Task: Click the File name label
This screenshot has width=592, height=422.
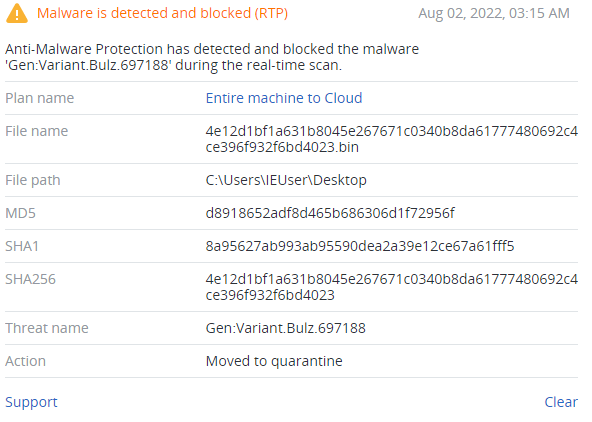Action: coord(37,131)
